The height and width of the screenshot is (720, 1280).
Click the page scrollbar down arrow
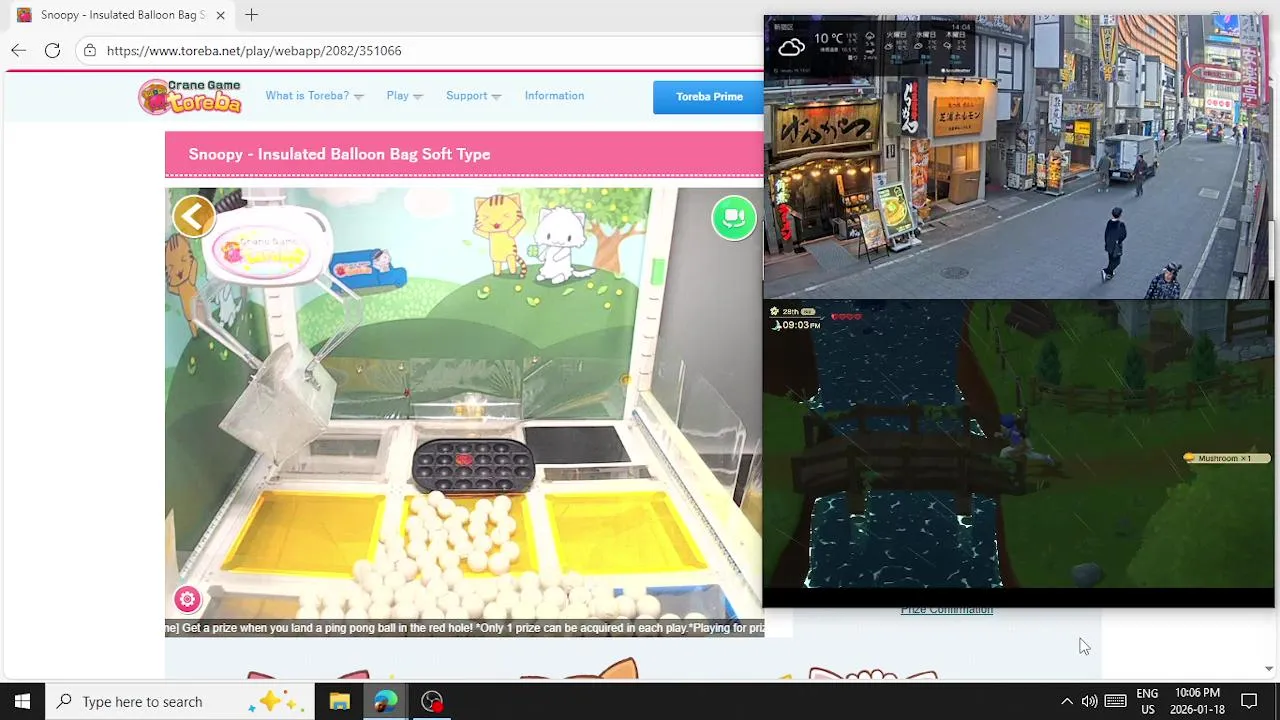[1269, 669]
